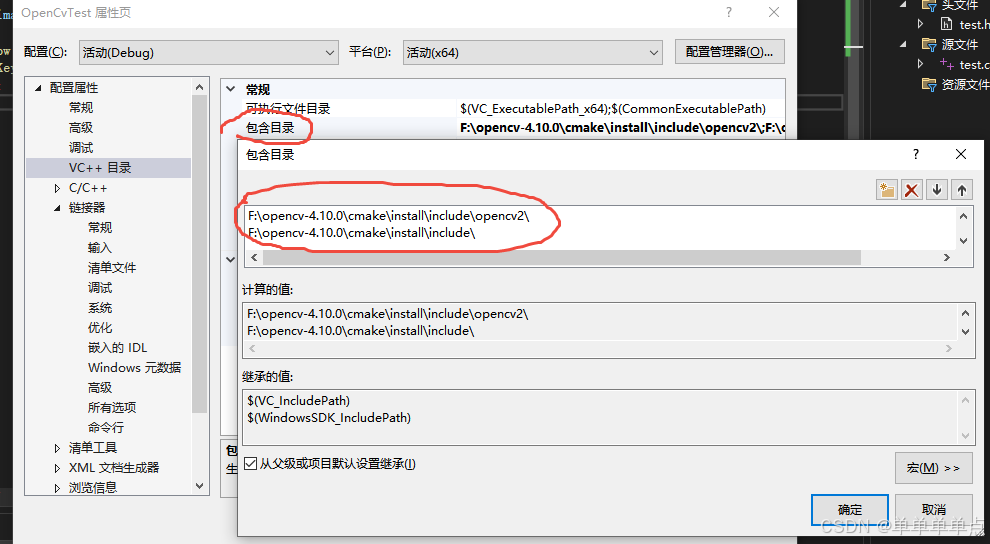Select 系统 under 链接器
Viewport: 990px width, 544px height.
[100, 308]
